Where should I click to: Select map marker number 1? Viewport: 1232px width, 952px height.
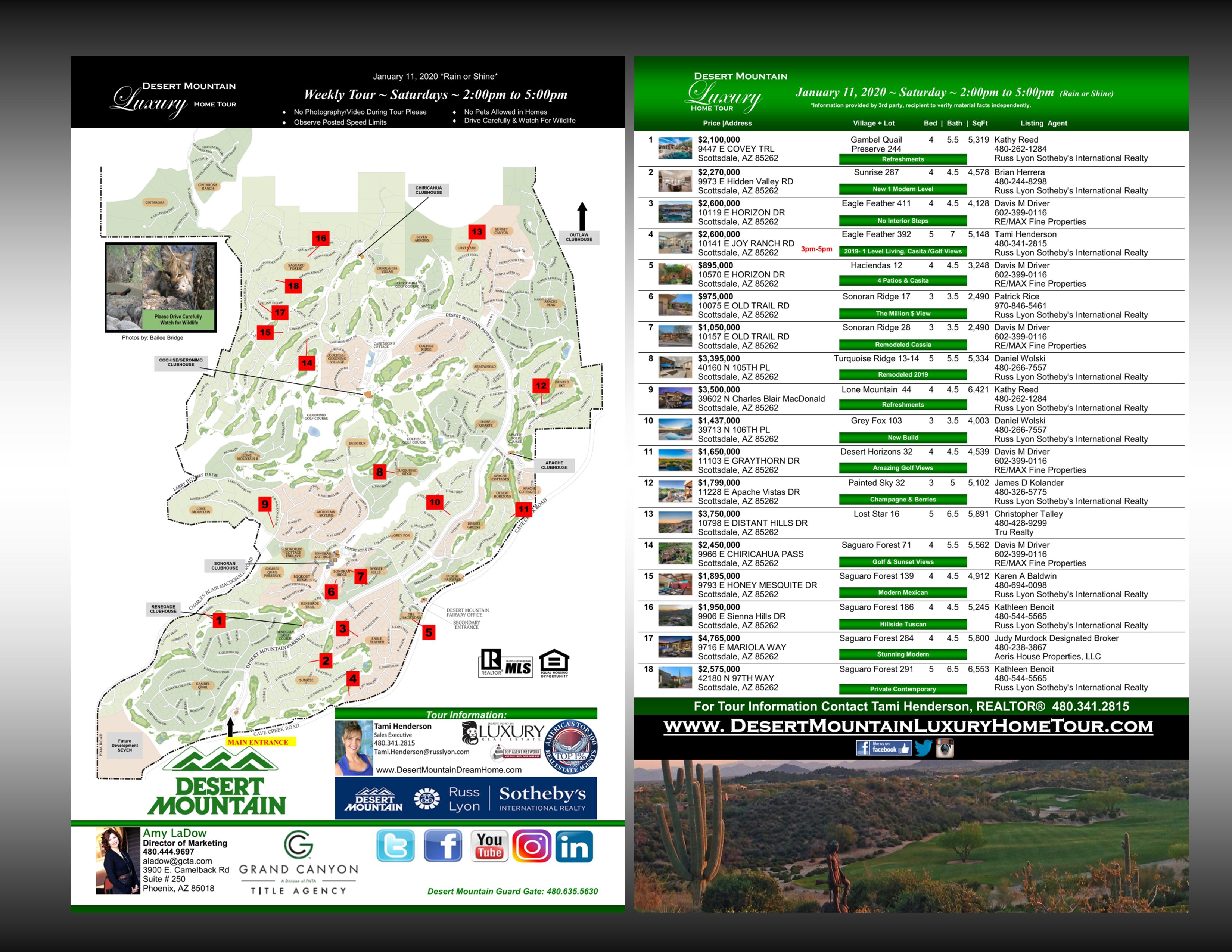click(219, 620)
